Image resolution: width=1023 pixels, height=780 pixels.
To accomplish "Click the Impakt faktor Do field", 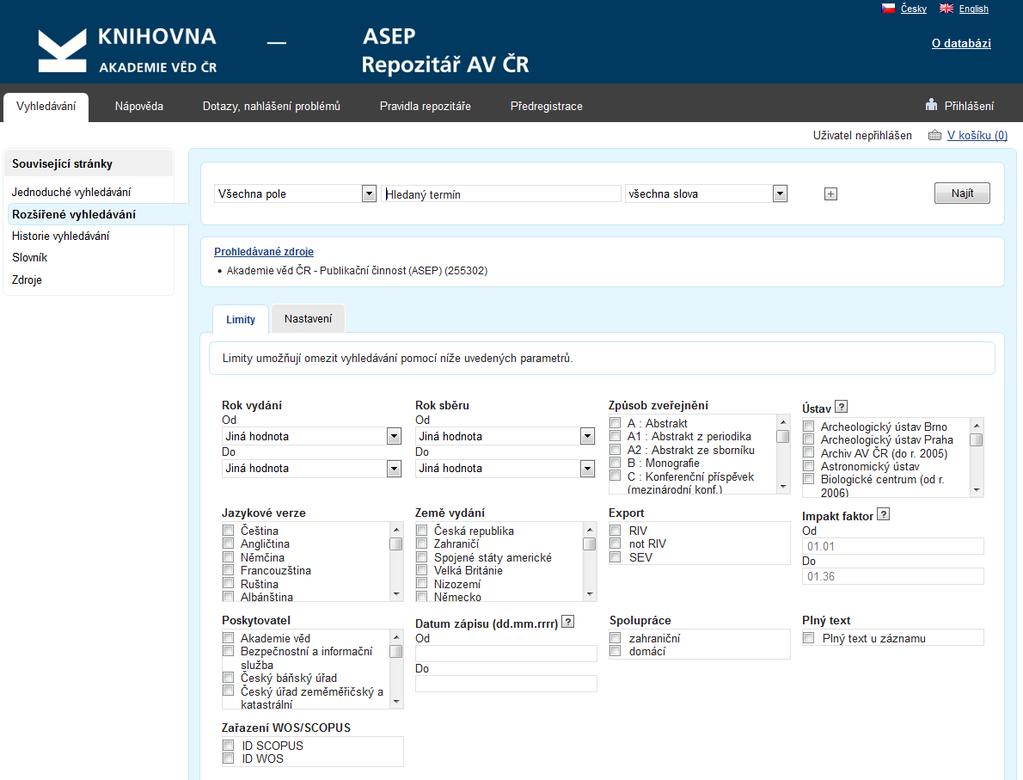I will pyautogui.click(x=893, y=576).
